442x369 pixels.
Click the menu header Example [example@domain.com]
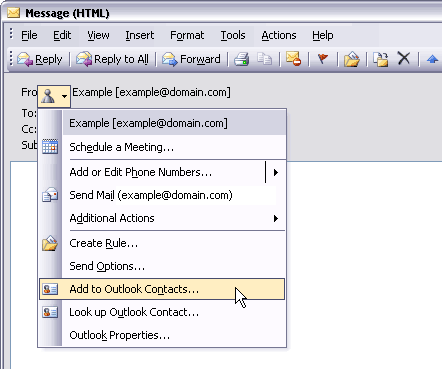[174, 123]
